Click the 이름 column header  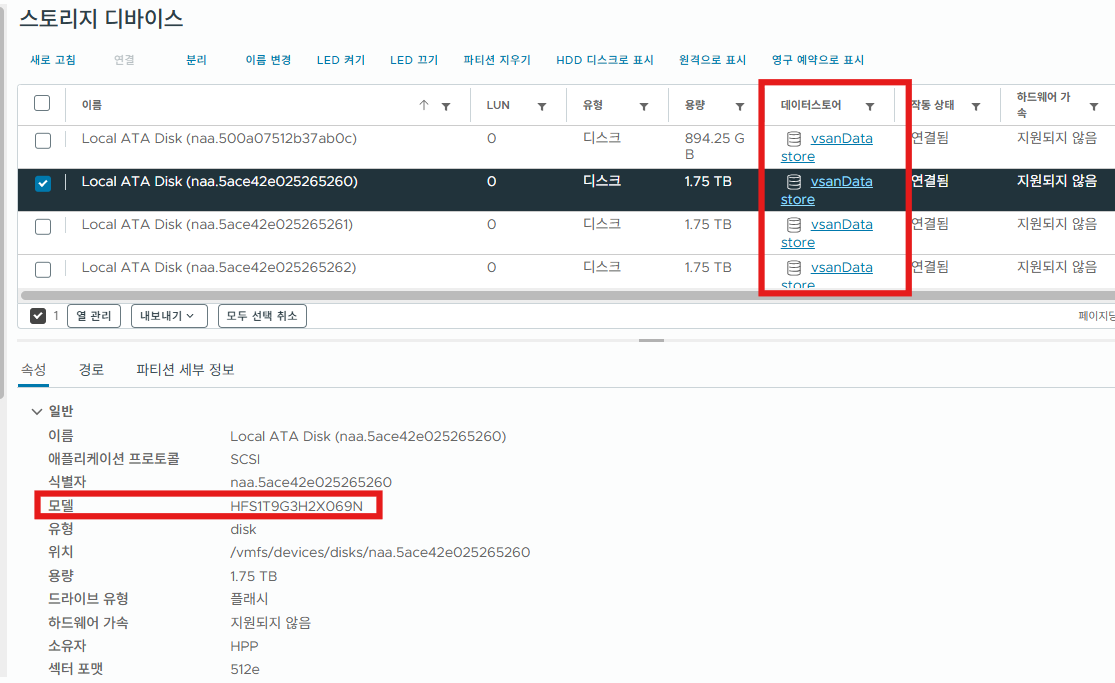point(92,105)
